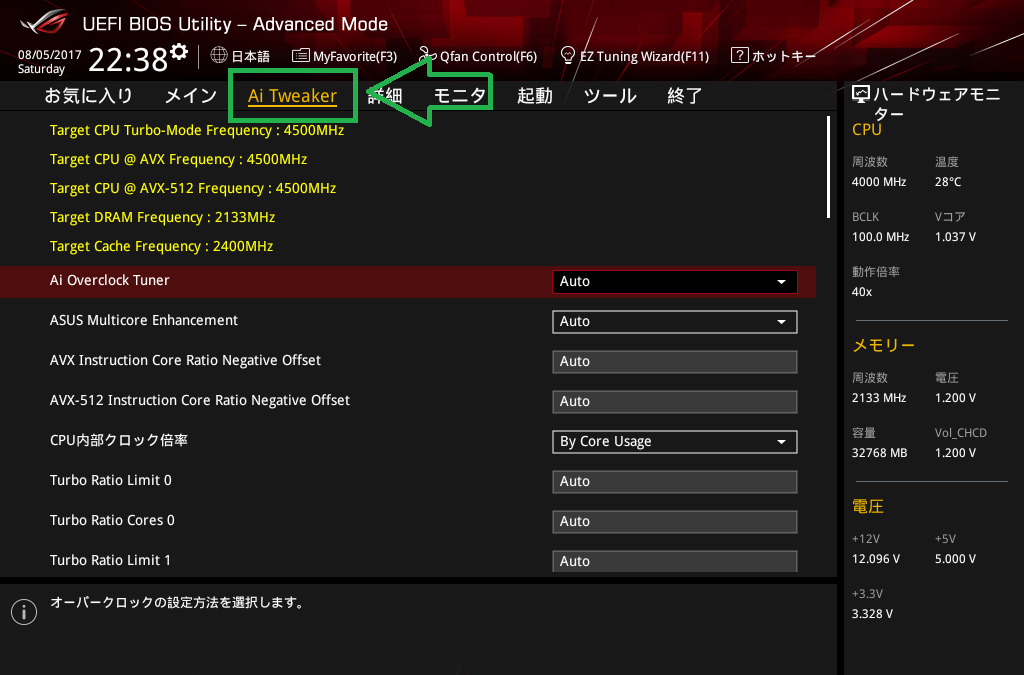Open the モニタ tab
This screenshot has width=1024, height=675.
point(460,96)
